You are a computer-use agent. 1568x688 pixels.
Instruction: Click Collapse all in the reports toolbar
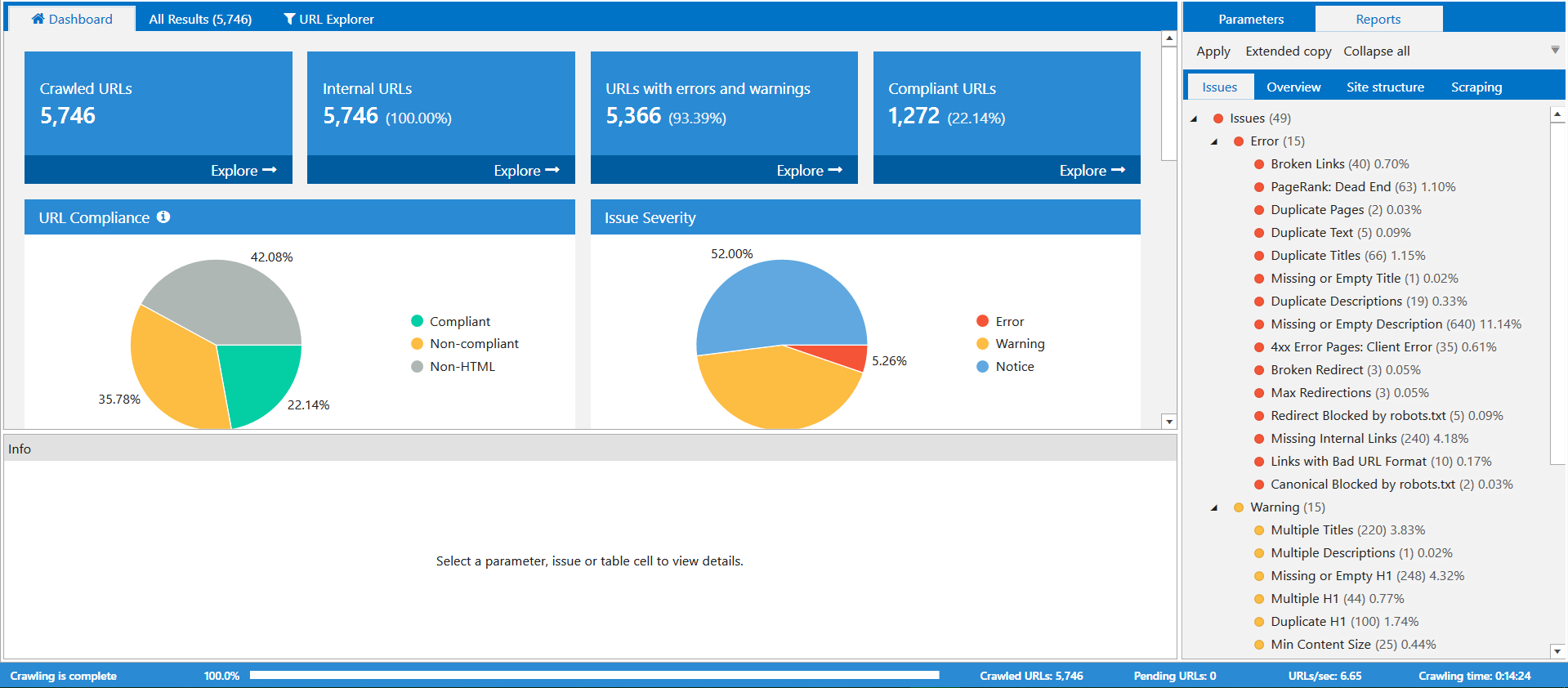pyautogui.click(x=1376, y=51)
